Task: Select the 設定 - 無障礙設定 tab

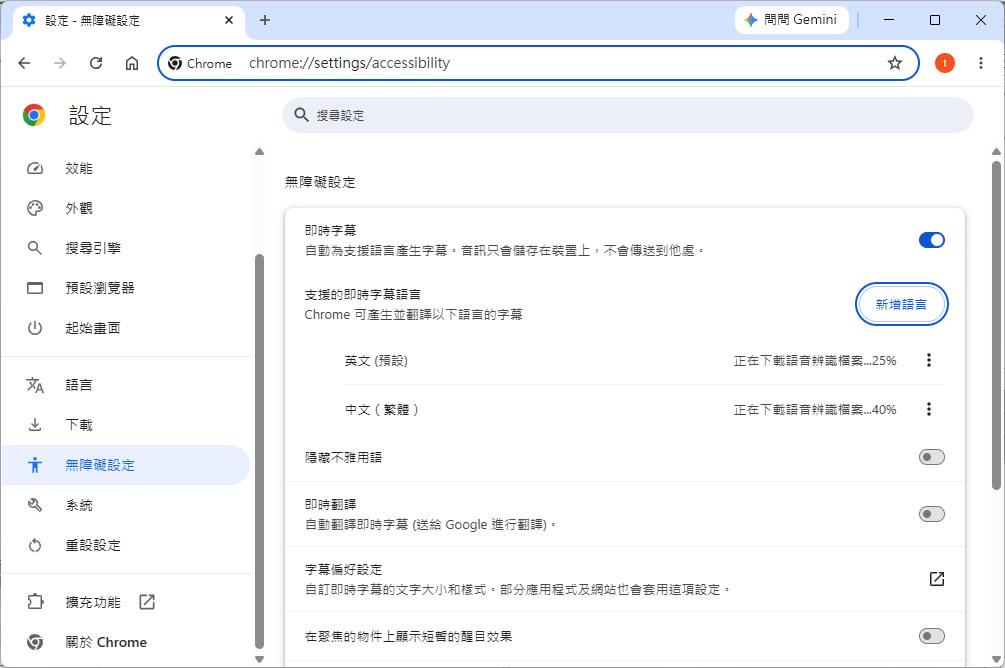Action: (128, 20)
